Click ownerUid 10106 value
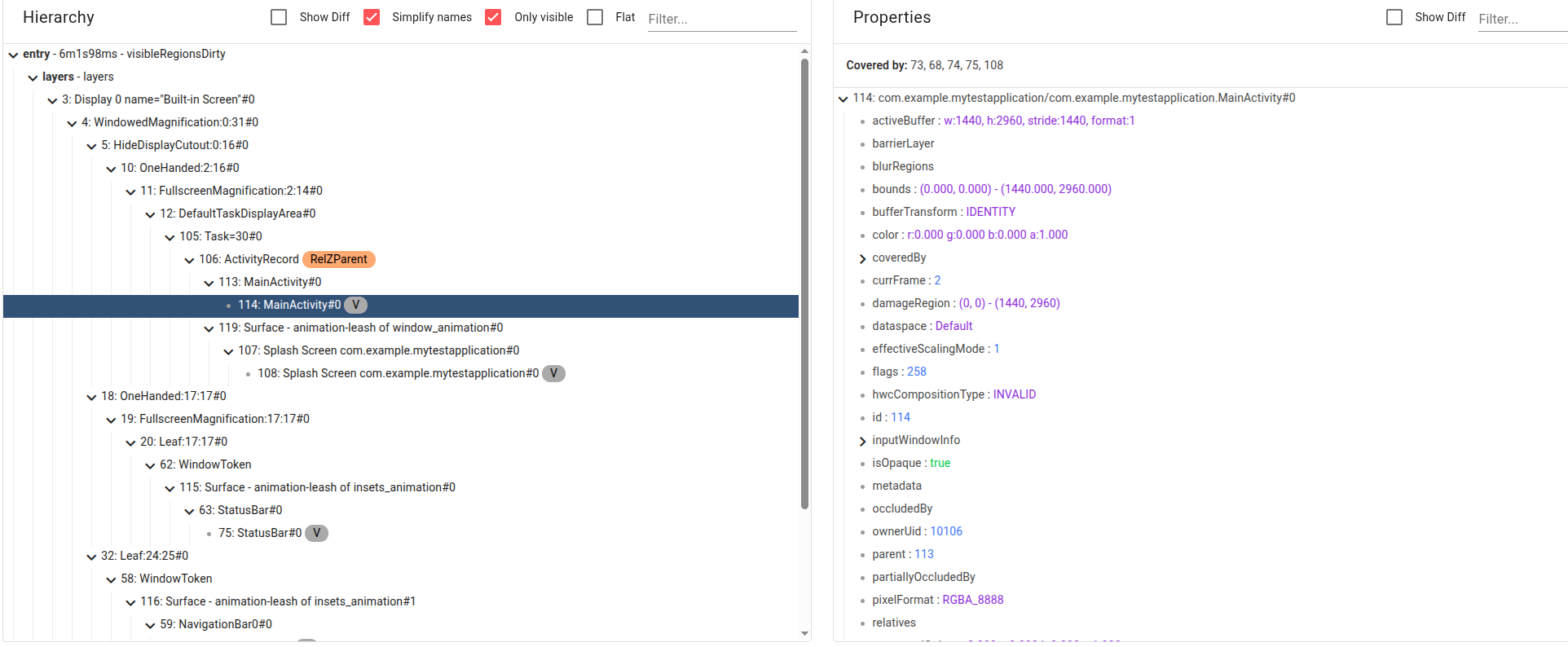Screen dimensions: 1568x647 coord(946,531)
